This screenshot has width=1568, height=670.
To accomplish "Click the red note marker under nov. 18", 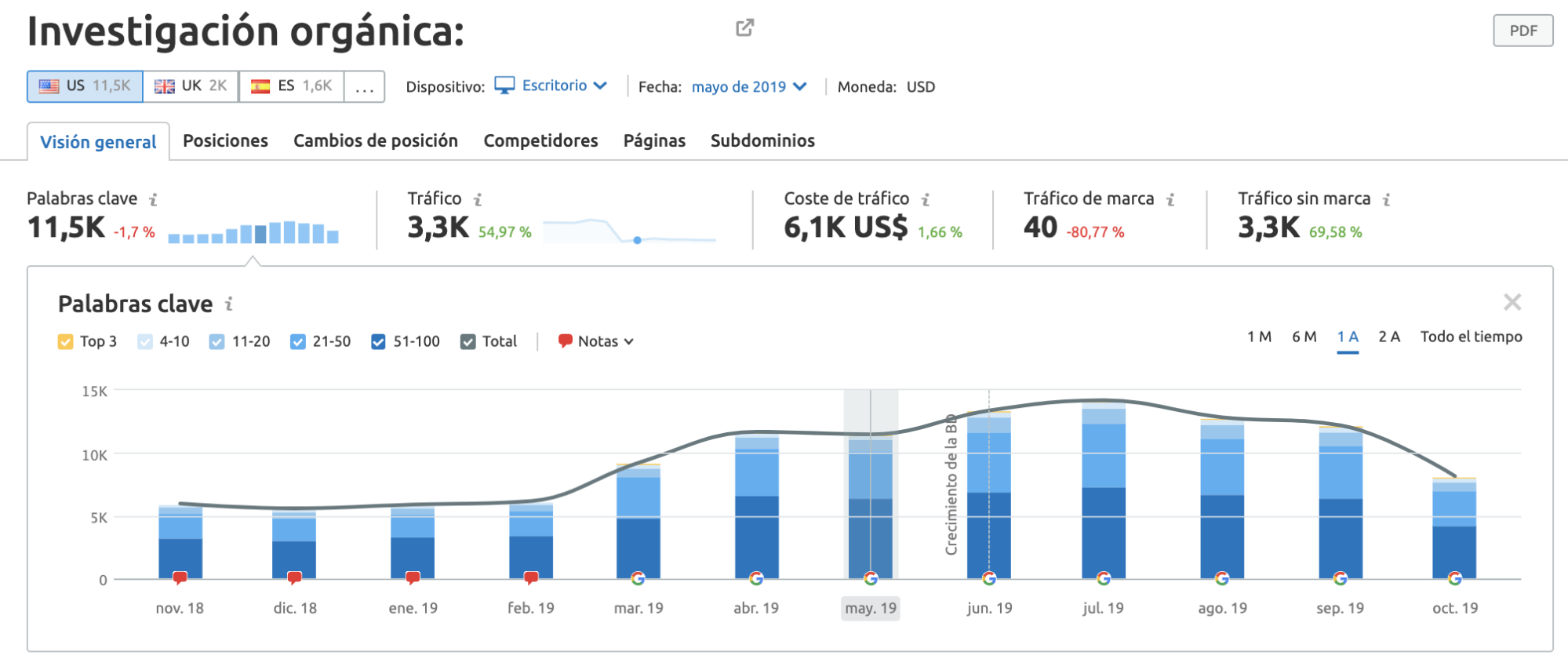I will coord(180,578).
